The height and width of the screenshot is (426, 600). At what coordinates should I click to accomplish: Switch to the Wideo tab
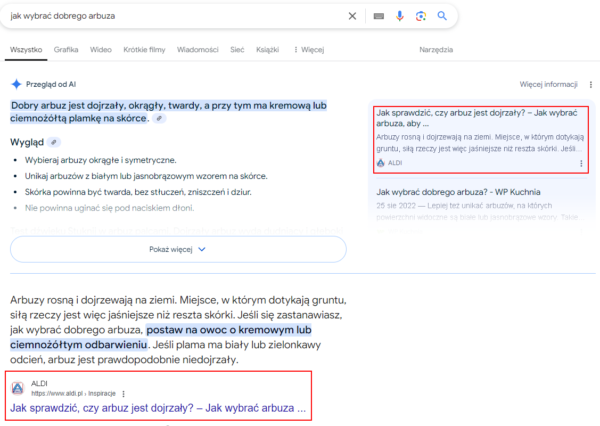(101, 50)
